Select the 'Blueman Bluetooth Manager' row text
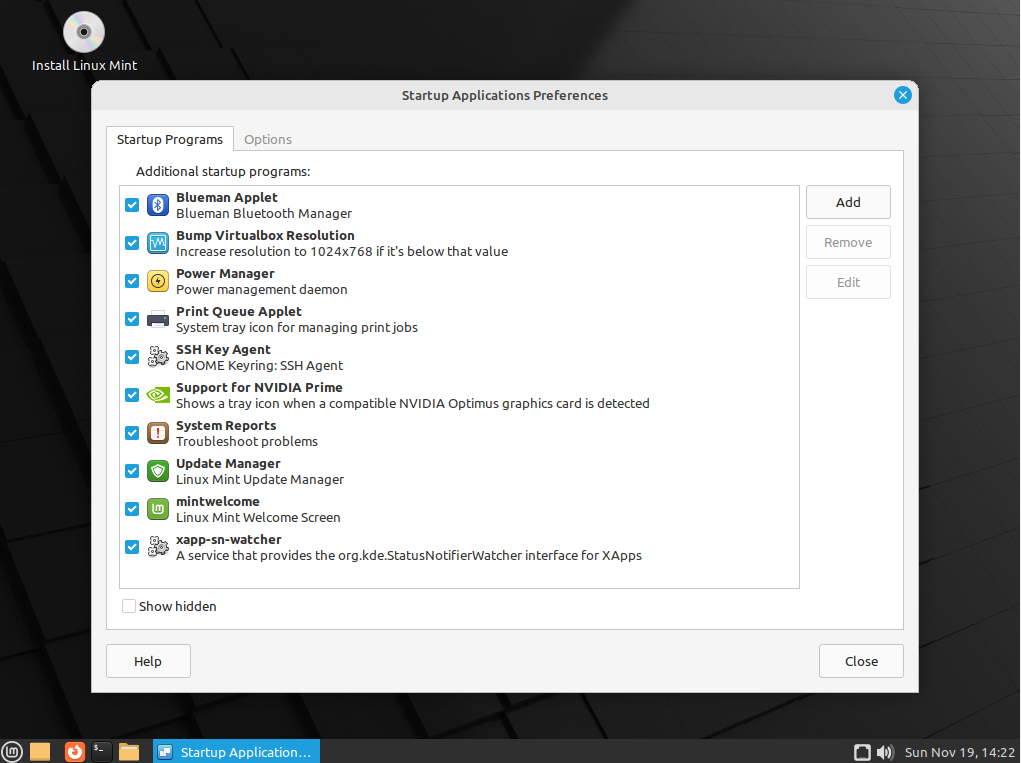This screenshot has width=1021, height=763. tap(264, 214)
